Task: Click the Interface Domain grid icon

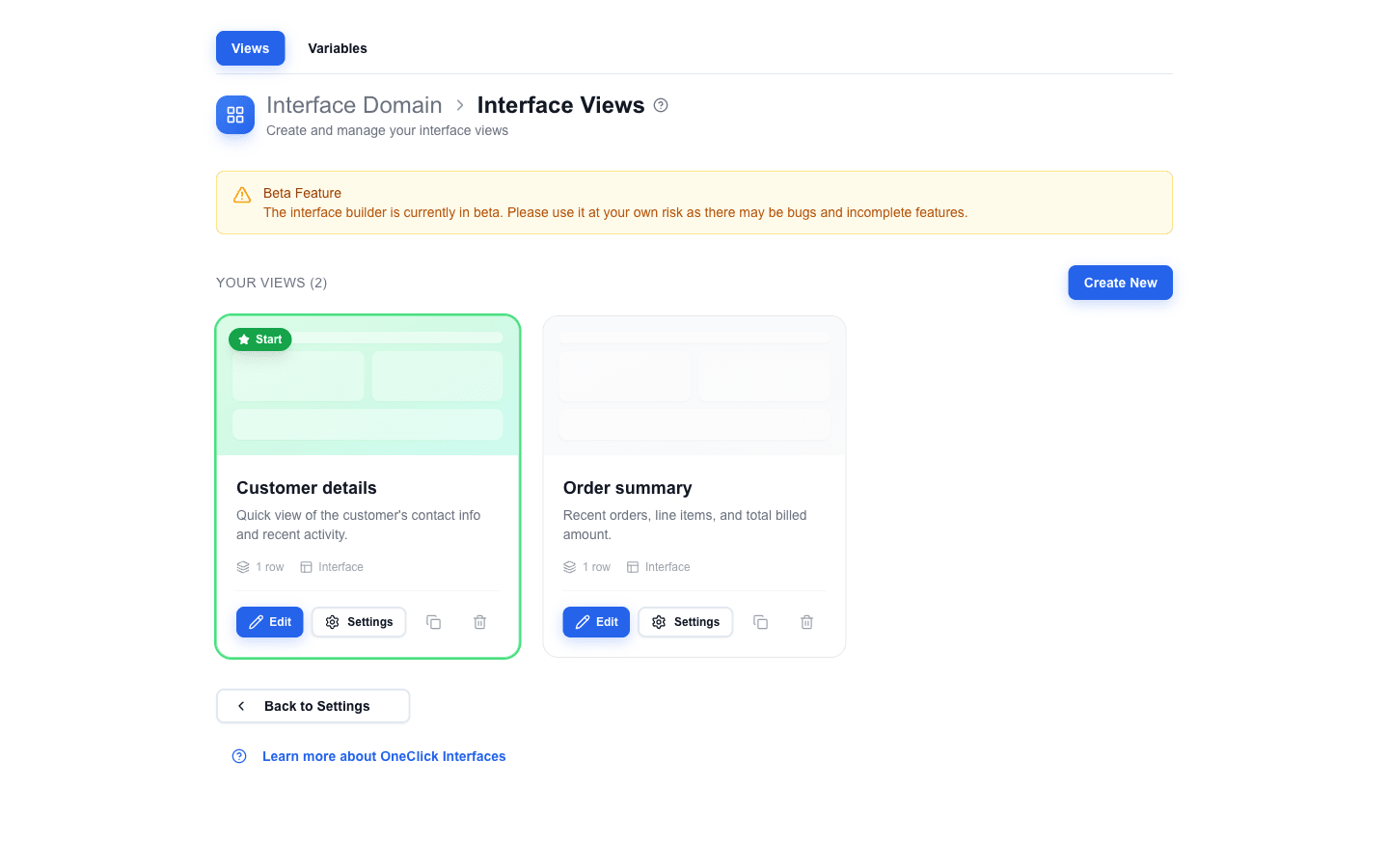Action: 235,115
